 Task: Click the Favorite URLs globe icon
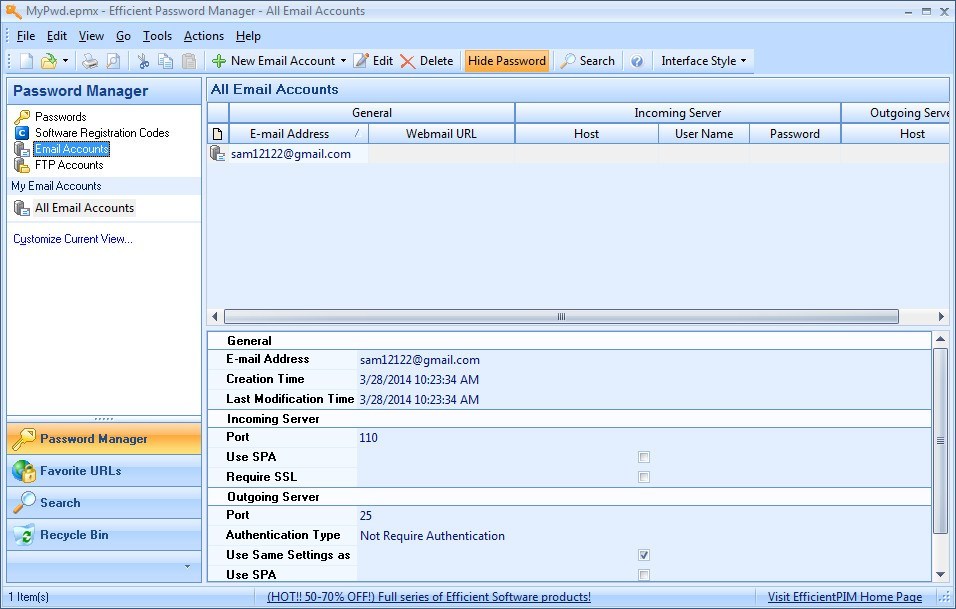[x=24, y=471]
